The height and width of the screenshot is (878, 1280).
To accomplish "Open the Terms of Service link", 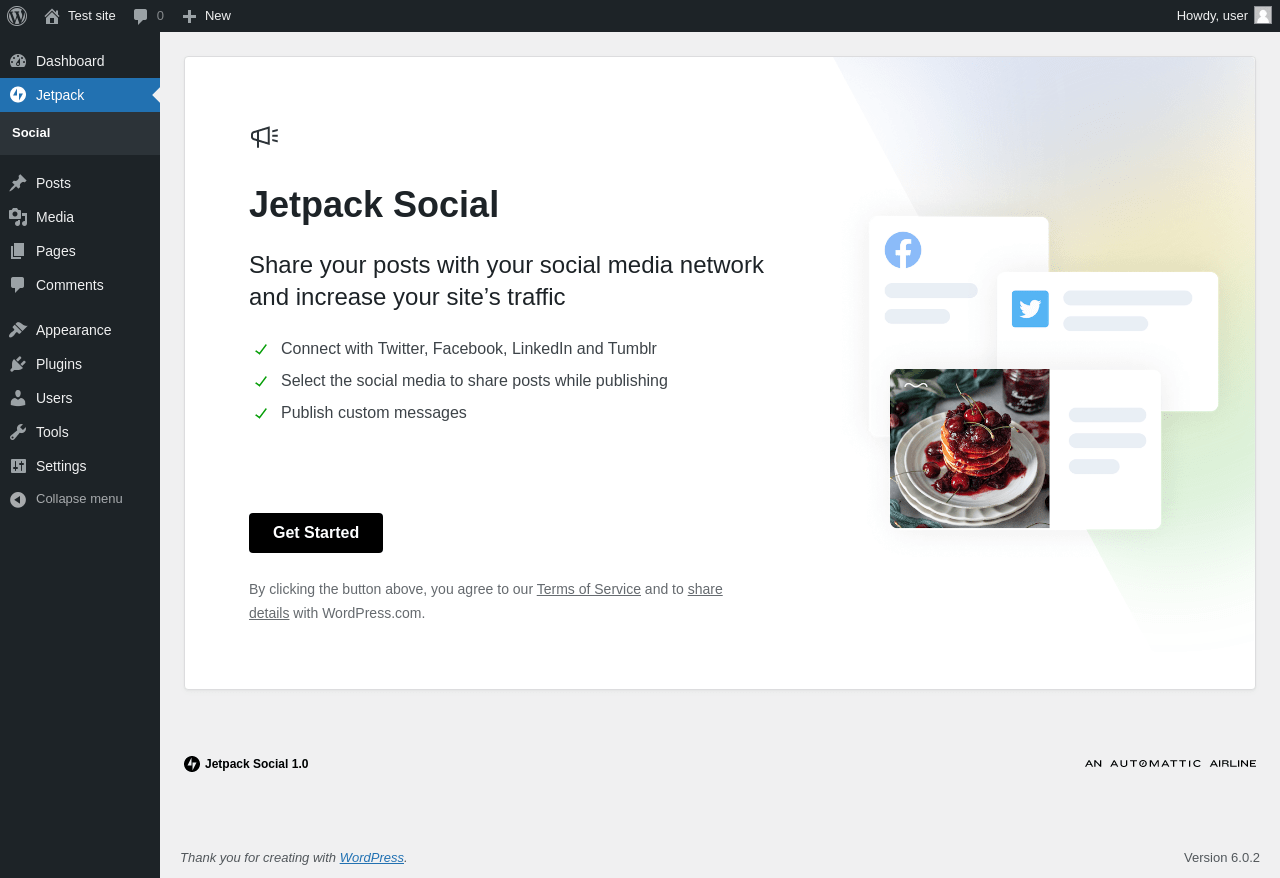I will pyautogui.click(x=588, y=589).
